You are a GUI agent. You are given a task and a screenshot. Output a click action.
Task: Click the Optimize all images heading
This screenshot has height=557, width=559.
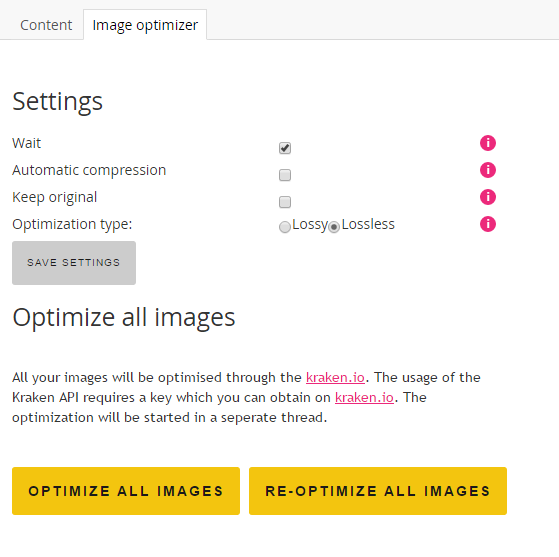(124, 317)
